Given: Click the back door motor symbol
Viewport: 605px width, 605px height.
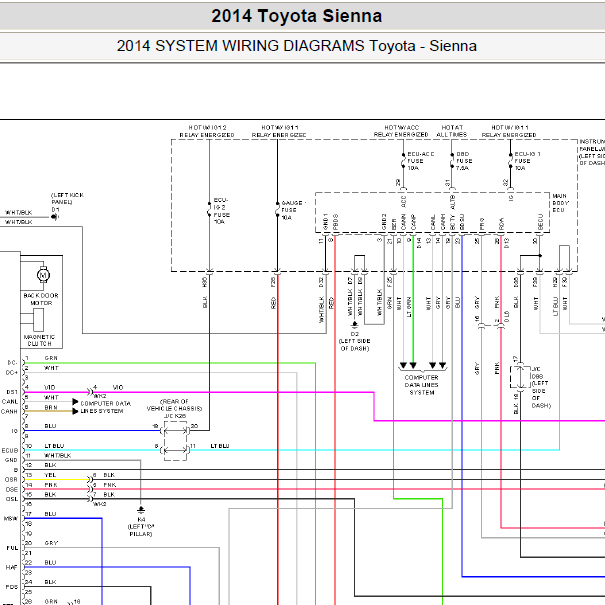Looking at the screenshot, I should [x=43, y=274].
